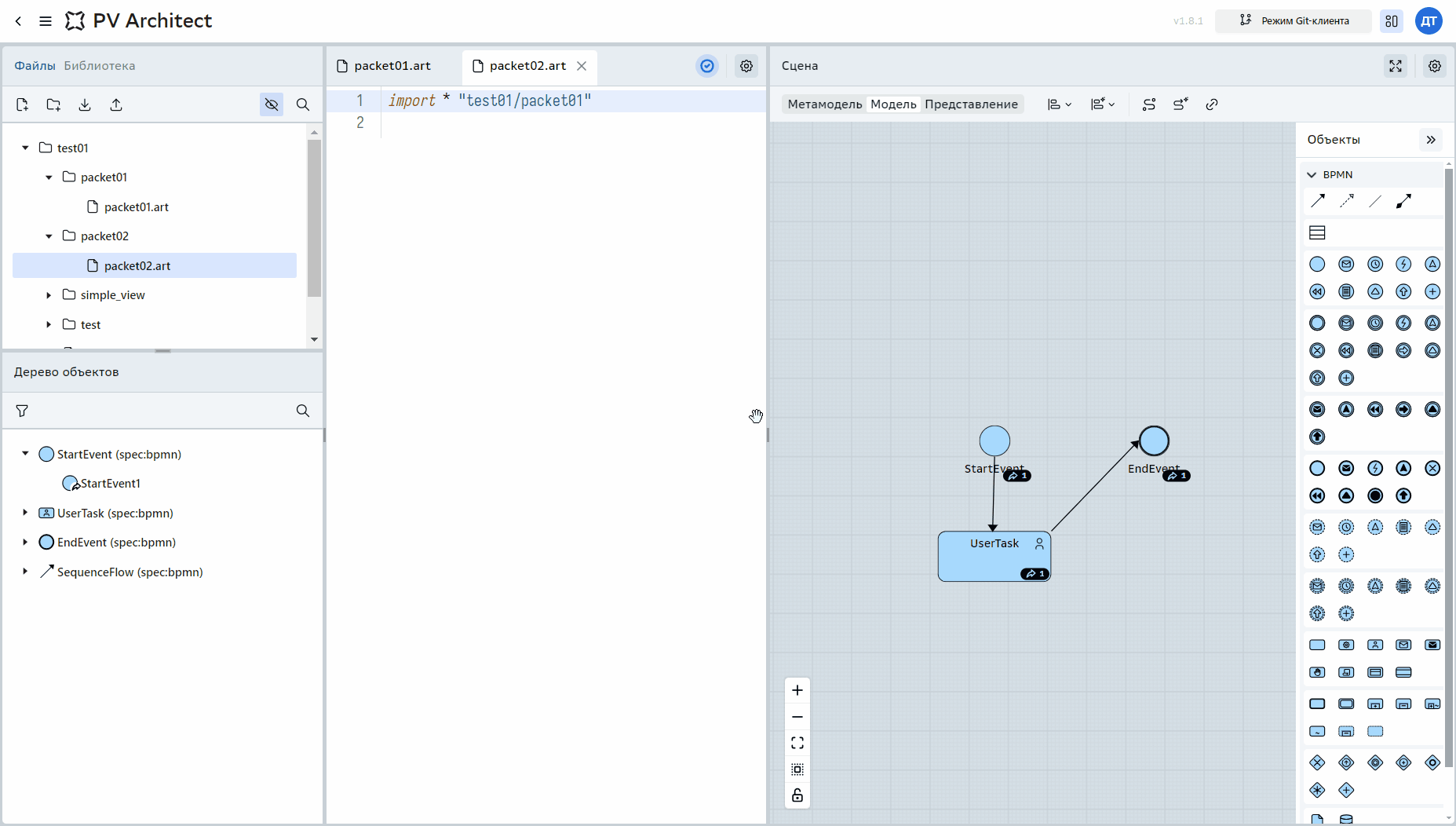Click the filter icon in Дерево объектов
Viewport: 1456px width, 826px height.
pos(22,411)
